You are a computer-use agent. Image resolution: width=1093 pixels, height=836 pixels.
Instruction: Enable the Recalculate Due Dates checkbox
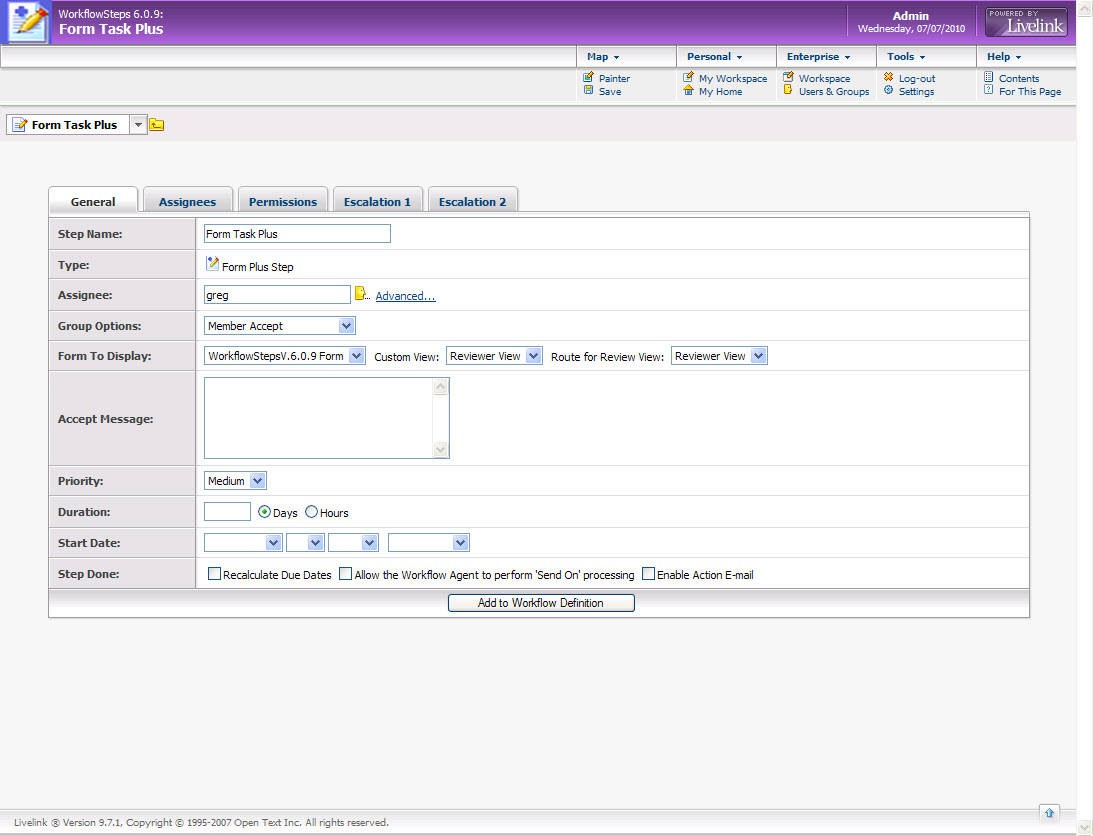point(214,575)
